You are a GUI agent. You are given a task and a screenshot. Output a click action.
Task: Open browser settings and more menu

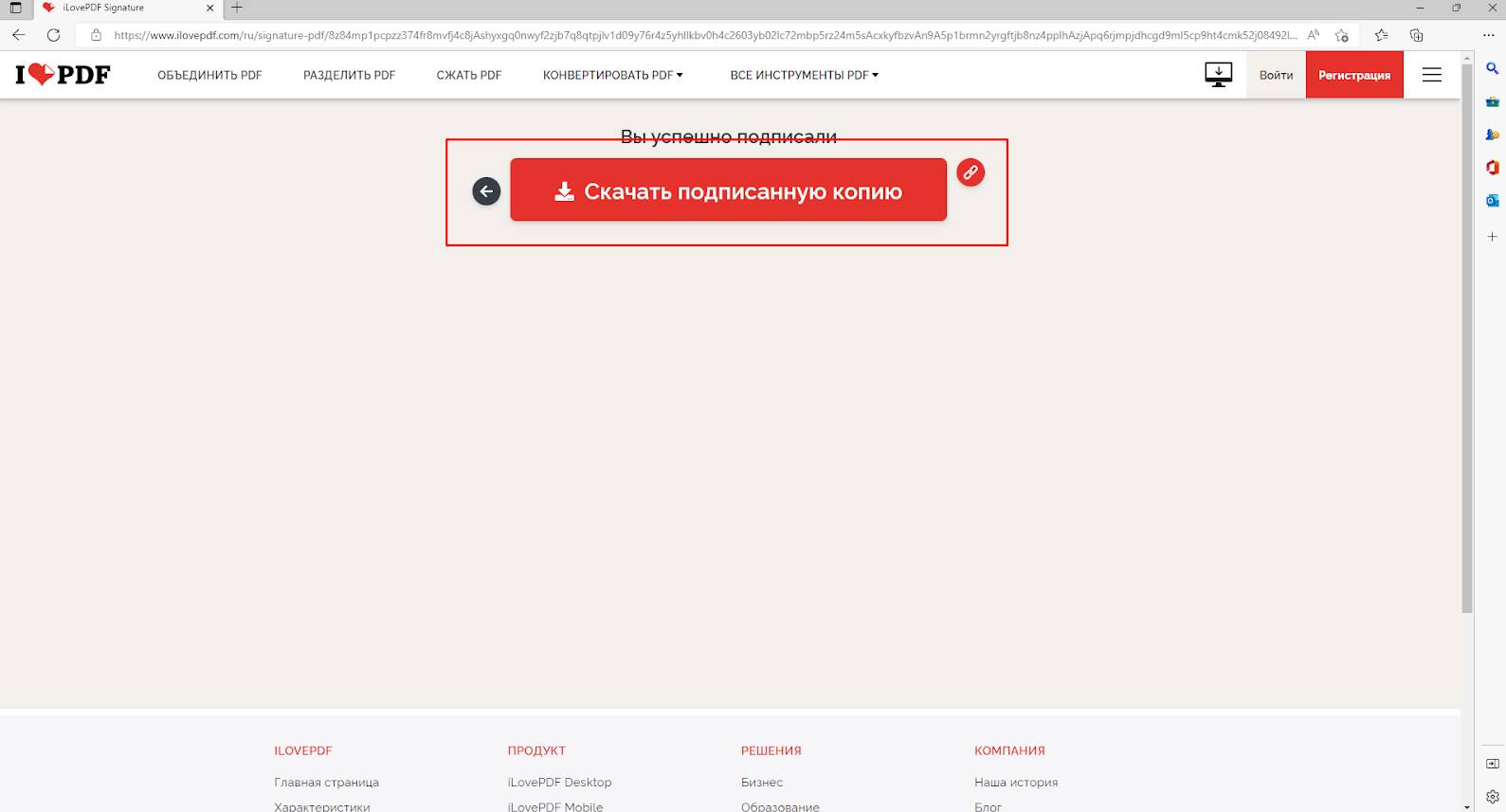pyautogui.click(x=1488, y=35)
